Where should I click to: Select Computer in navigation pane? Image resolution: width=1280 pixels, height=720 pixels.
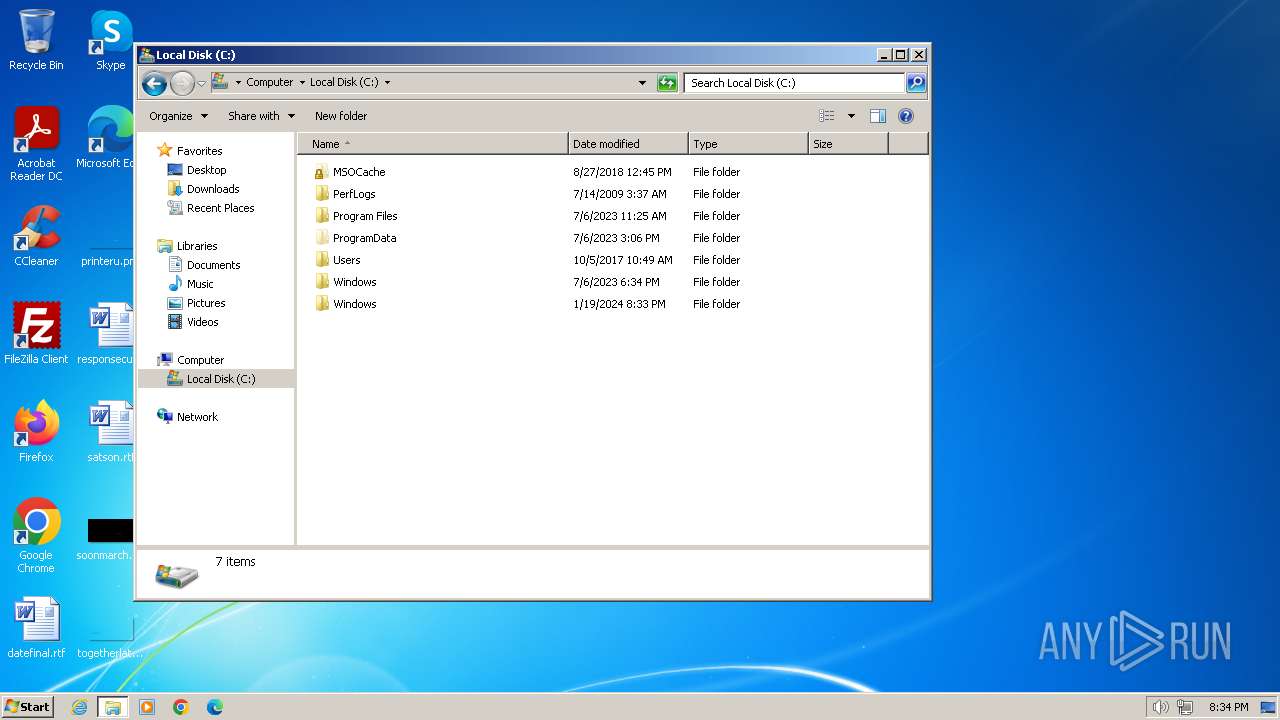[x=200, y=360]
